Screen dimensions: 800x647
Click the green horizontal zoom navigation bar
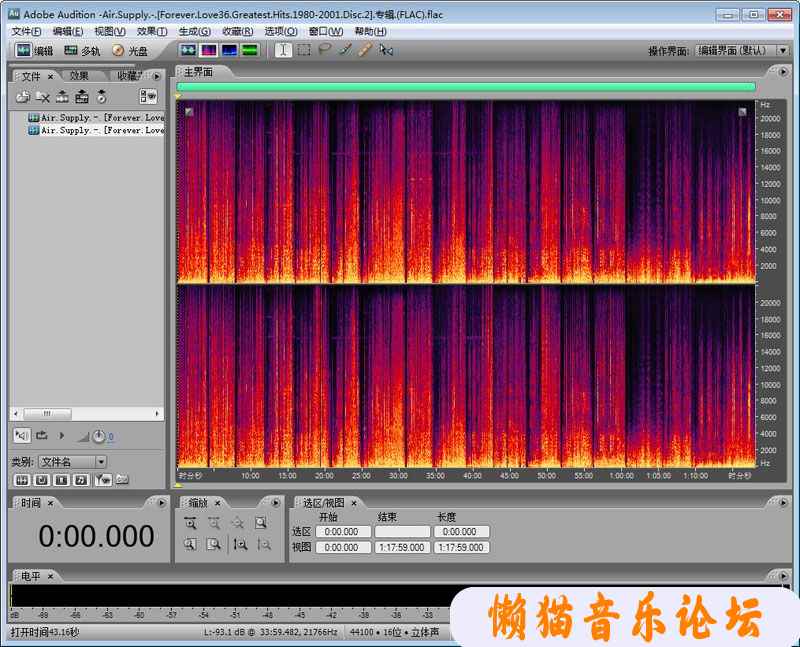point(466,87)
